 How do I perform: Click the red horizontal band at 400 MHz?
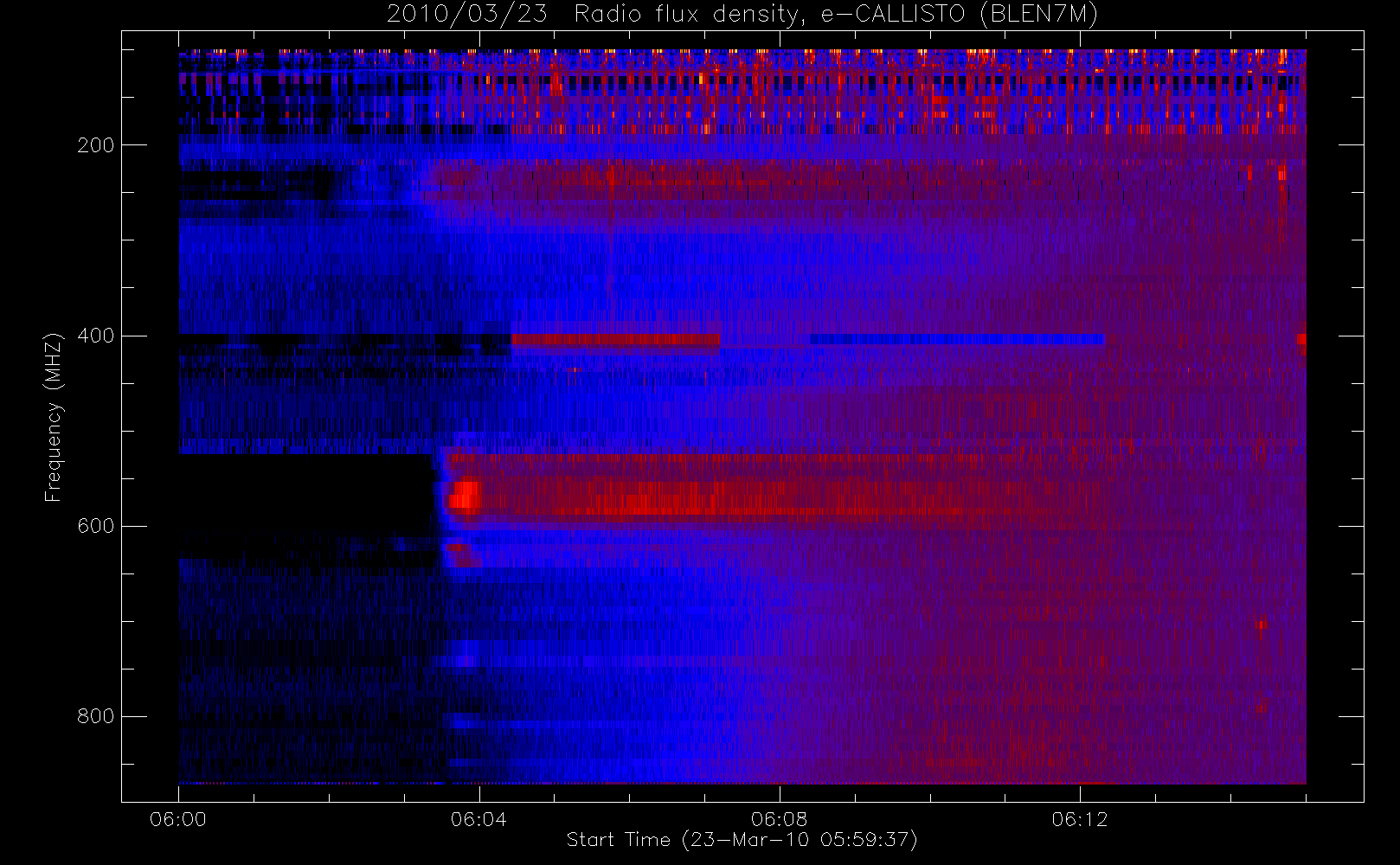click(615, 340)
